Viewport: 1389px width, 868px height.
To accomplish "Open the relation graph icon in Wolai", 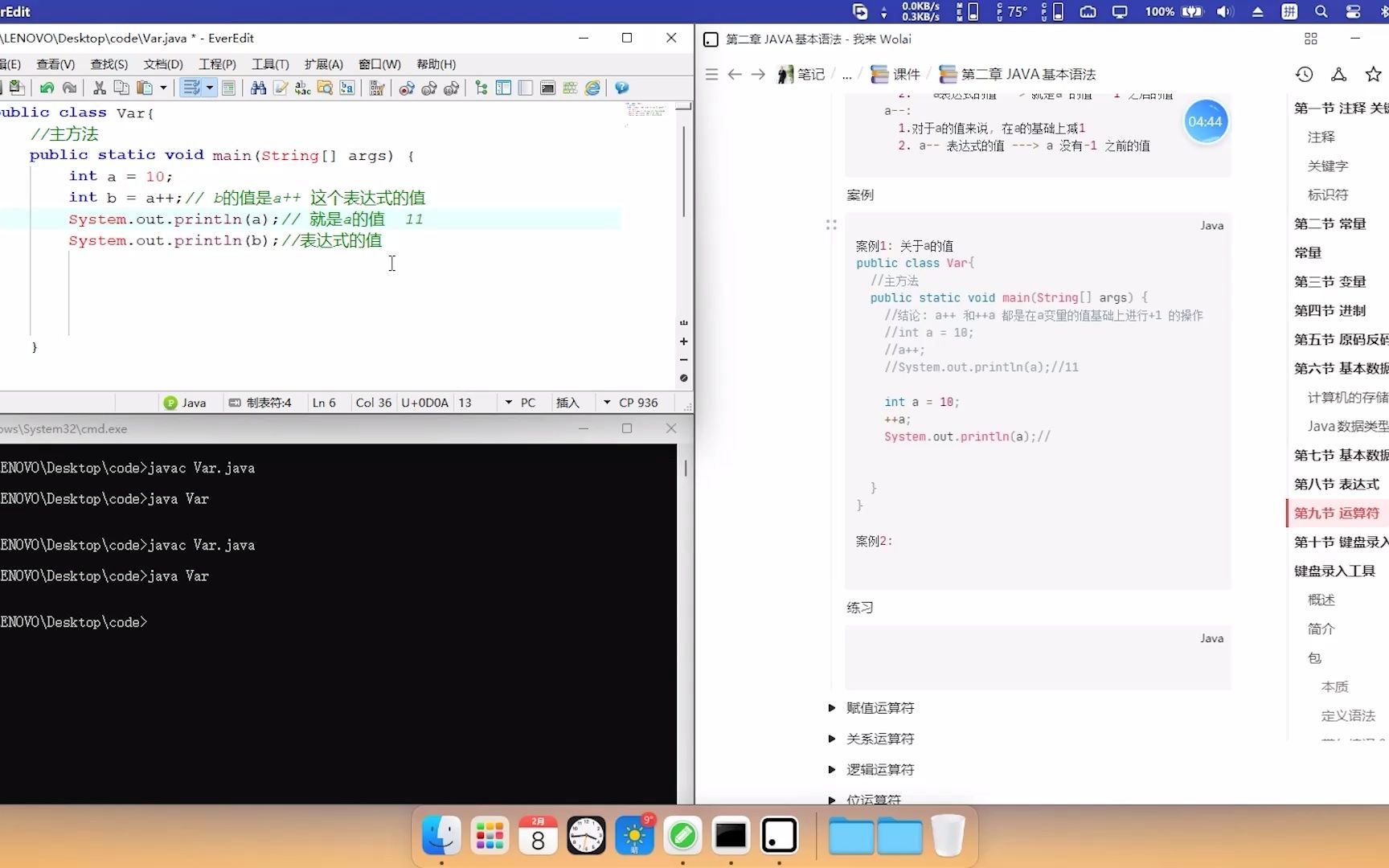I will [1339, 74].
